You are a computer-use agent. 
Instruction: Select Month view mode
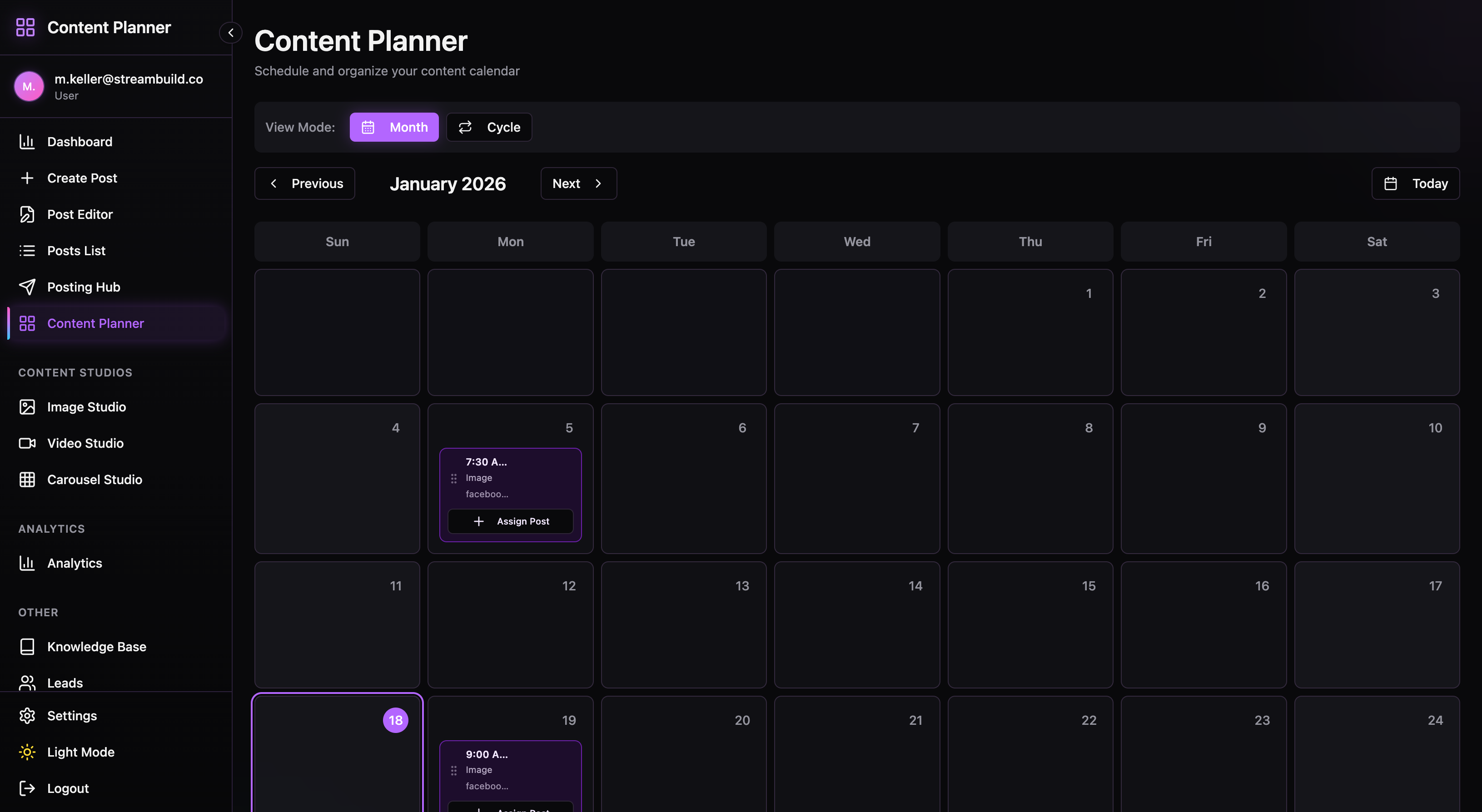394,127
